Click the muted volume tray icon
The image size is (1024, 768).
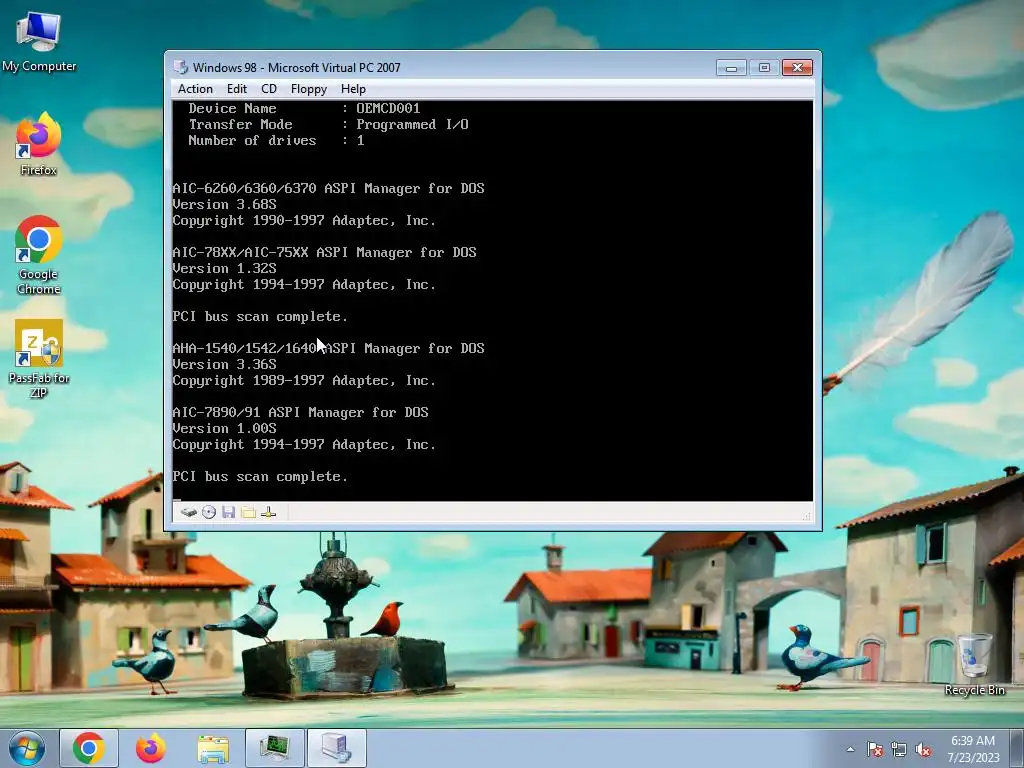click(x=923, y=750)
